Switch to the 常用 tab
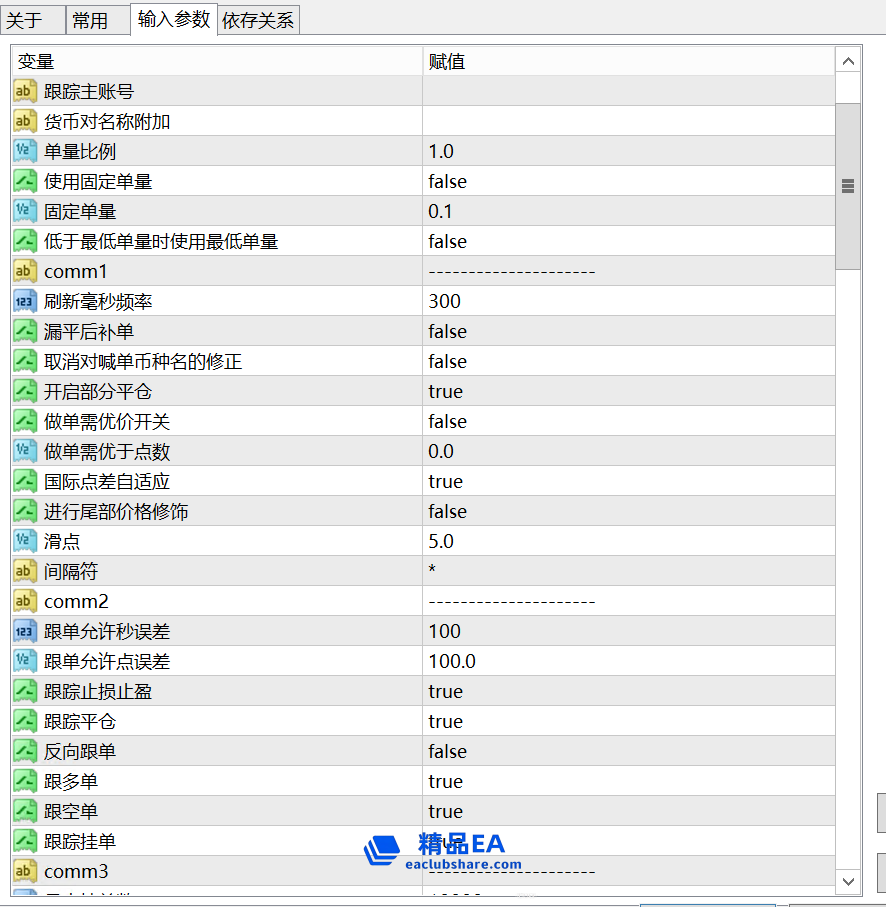The height and width of the screenshot is (907, 886). [97, 19]
